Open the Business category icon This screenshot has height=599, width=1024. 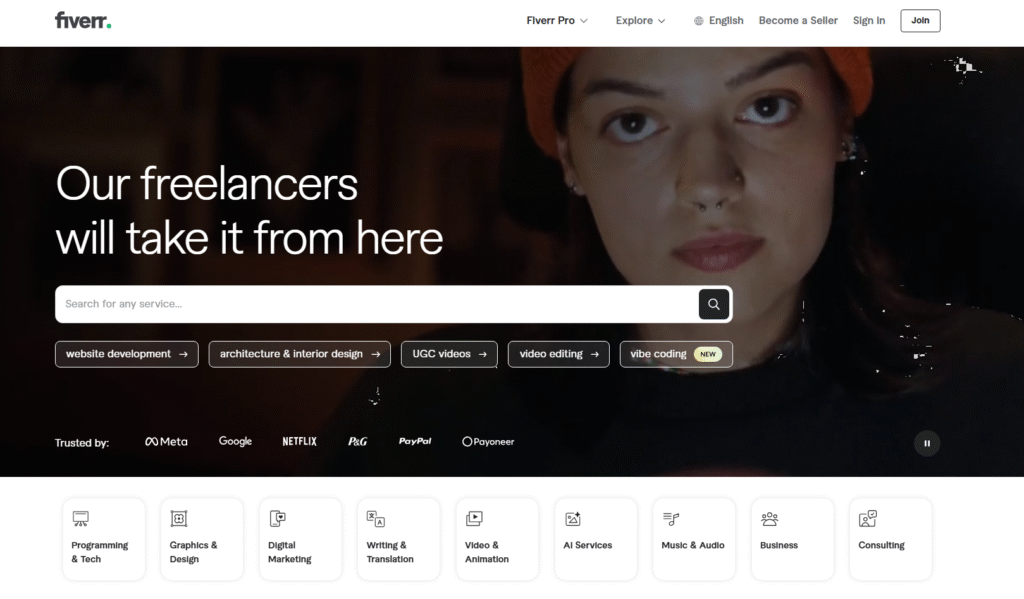pos(769,519)
